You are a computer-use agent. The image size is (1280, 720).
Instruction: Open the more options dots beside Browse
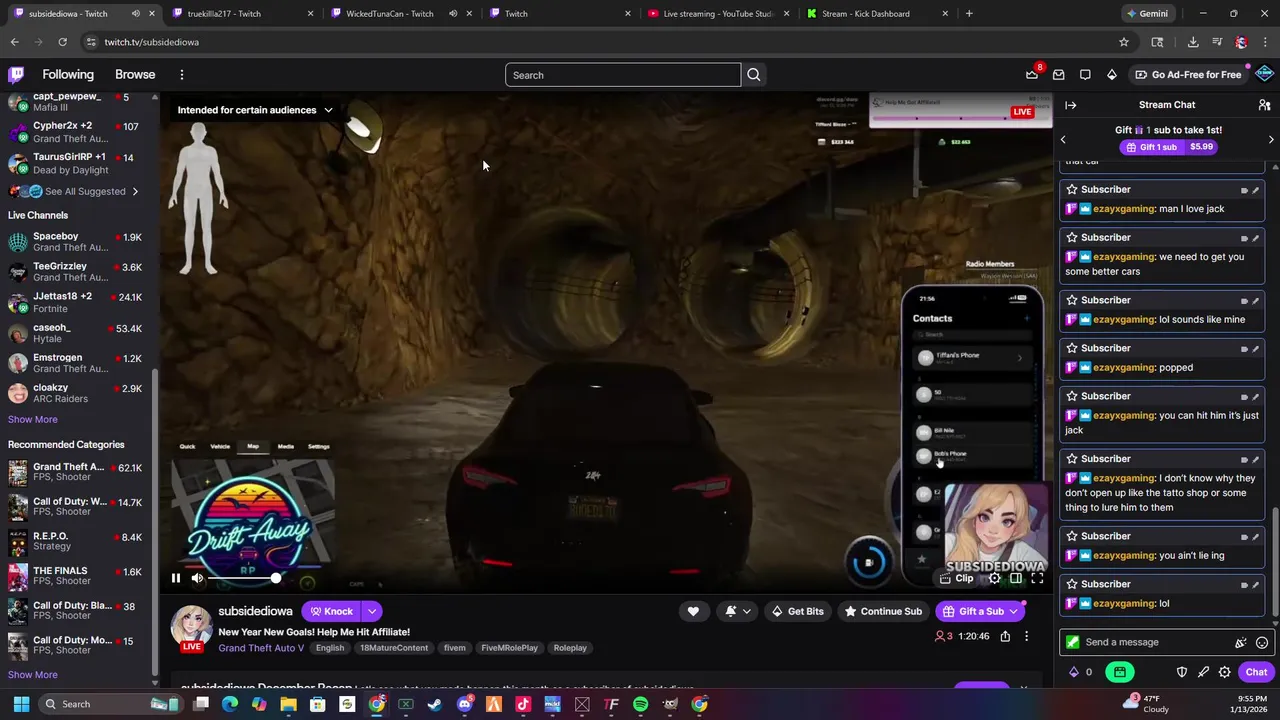[182, 75]
